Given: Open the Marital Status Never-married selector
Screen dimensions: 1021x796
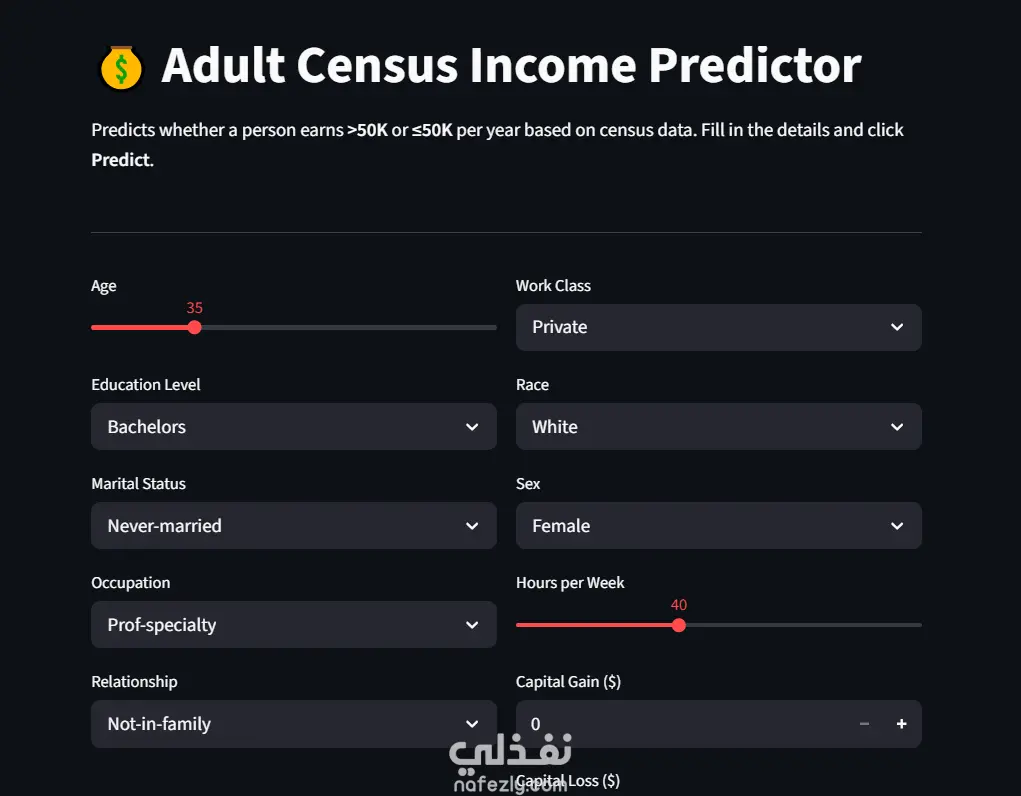Looking at the screenshot, I should (x=294, y=526).
